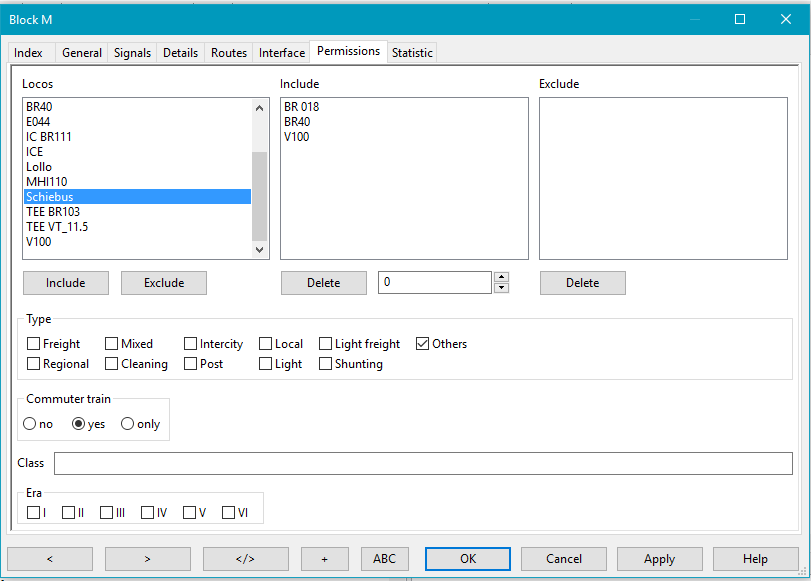This screenshot has width=811, height=581.
Task: Click the previous block '<' button
Action: (50, 559)
